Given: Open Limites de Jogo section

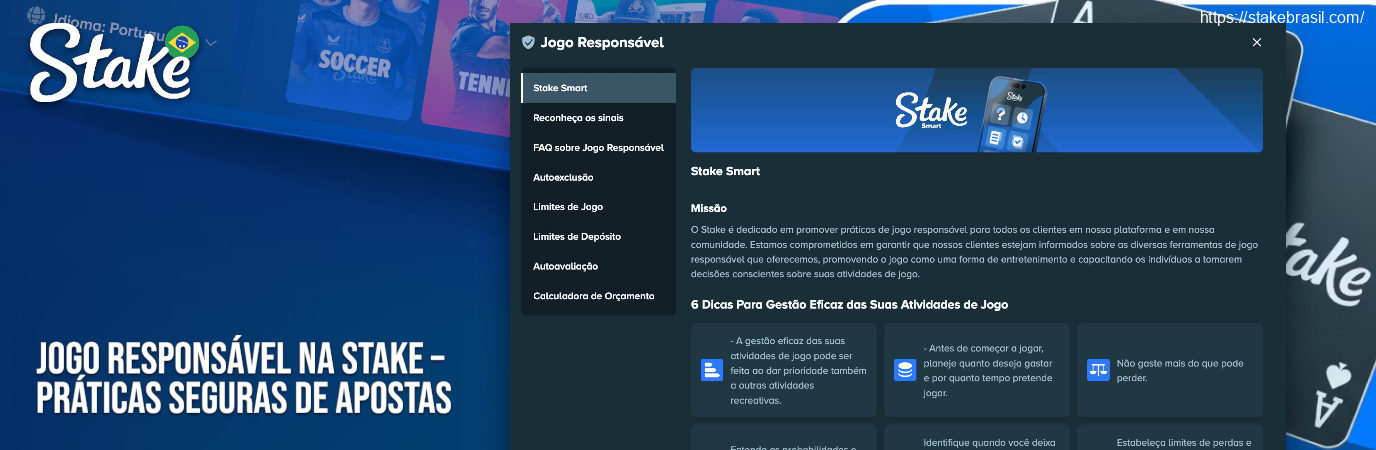Looking at the screenshot, I should pos(598,207).
